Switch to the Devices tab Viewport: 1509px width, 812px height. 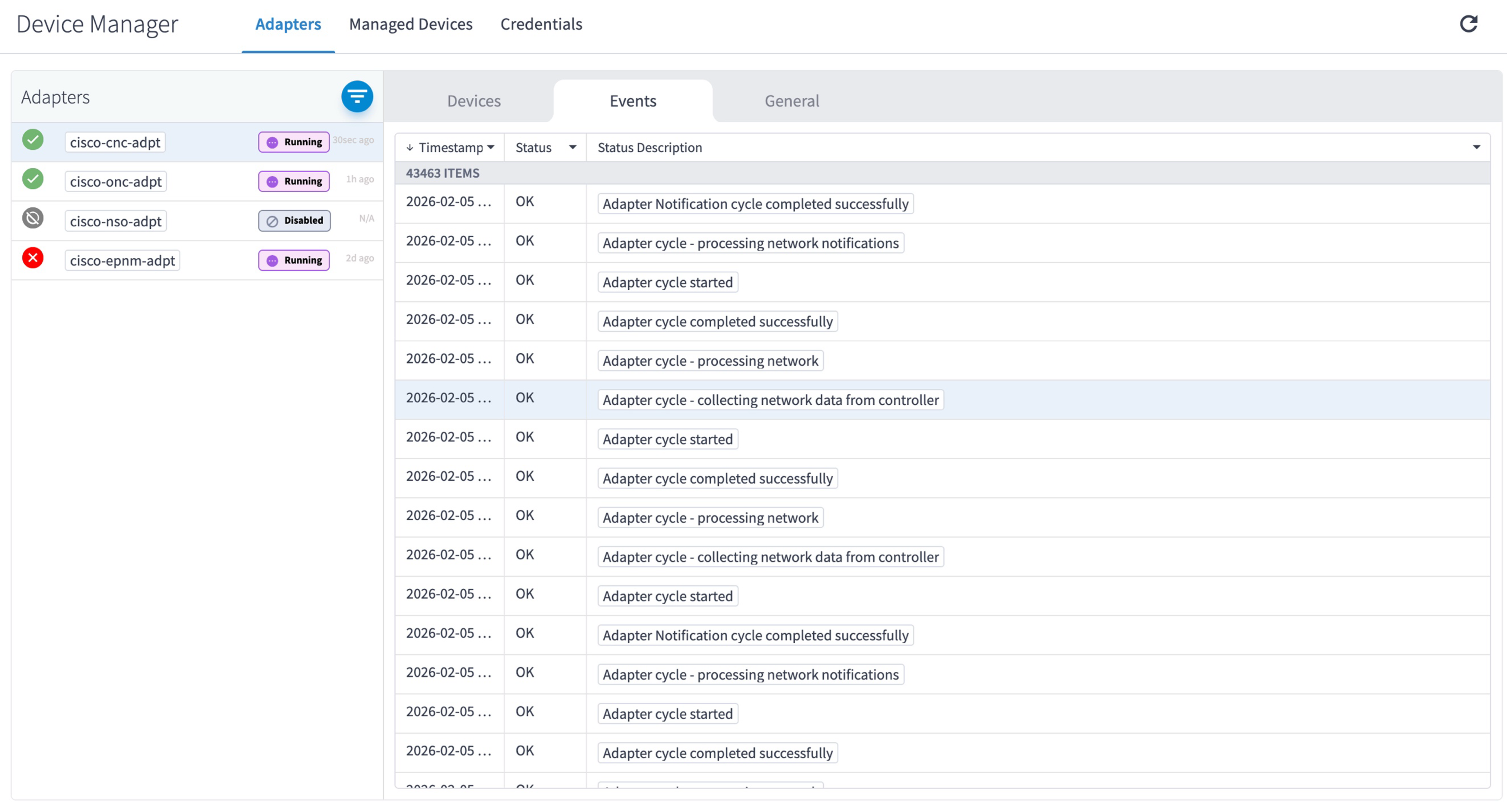pyautogui.click(x=473, y=101)
